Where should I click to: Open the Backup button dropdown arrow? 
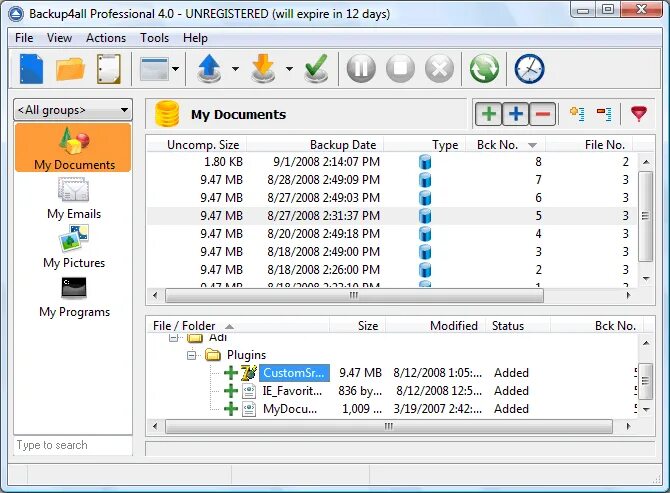[235, 68]
